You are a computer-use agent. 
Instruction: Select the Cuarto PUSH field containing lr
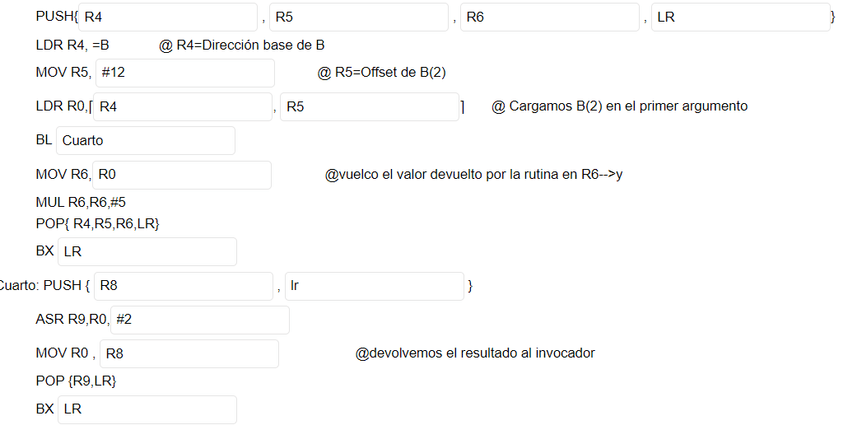click(374, 287)
